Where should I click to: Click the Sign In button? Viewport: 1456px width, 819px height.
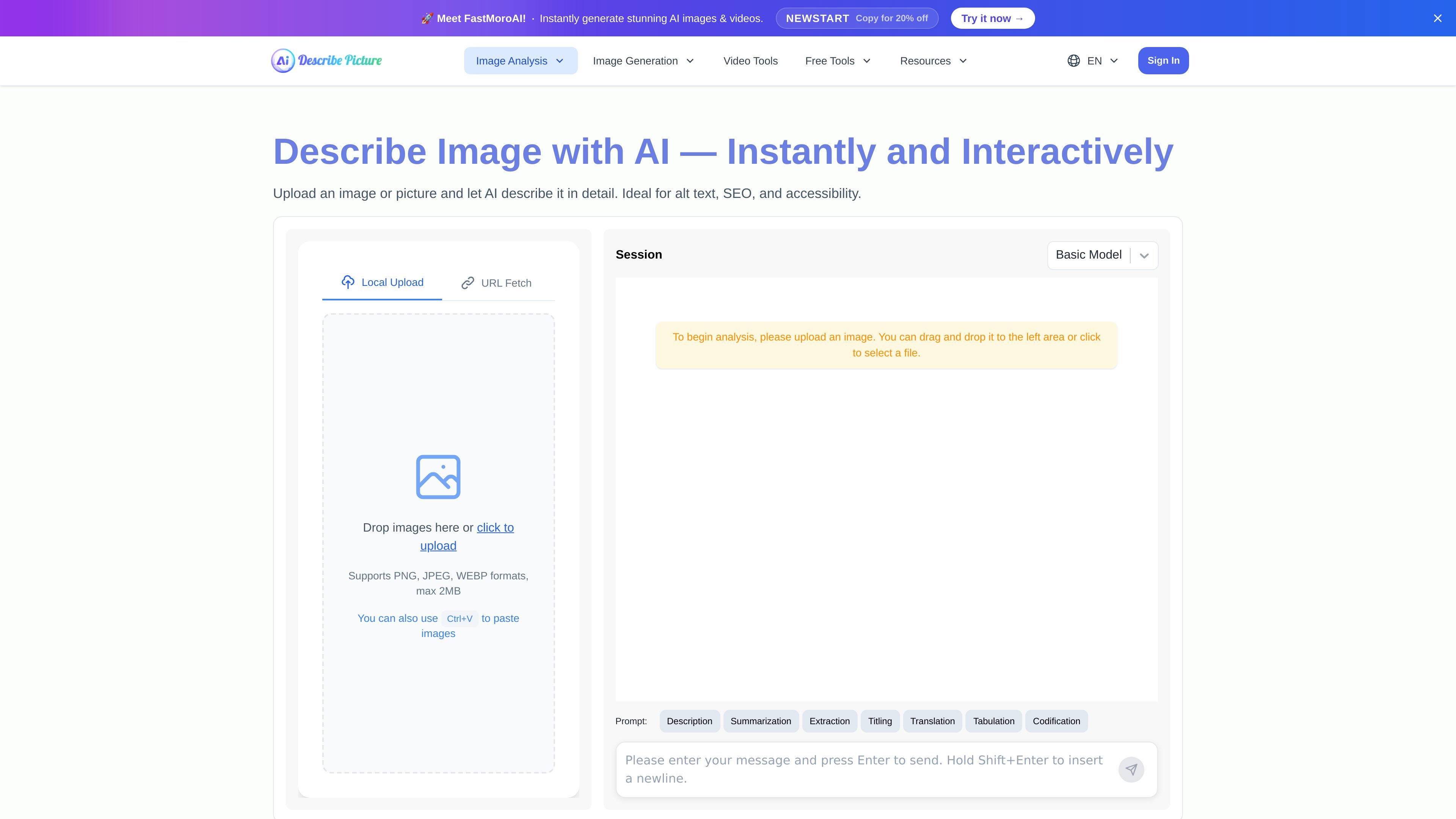1163,61
